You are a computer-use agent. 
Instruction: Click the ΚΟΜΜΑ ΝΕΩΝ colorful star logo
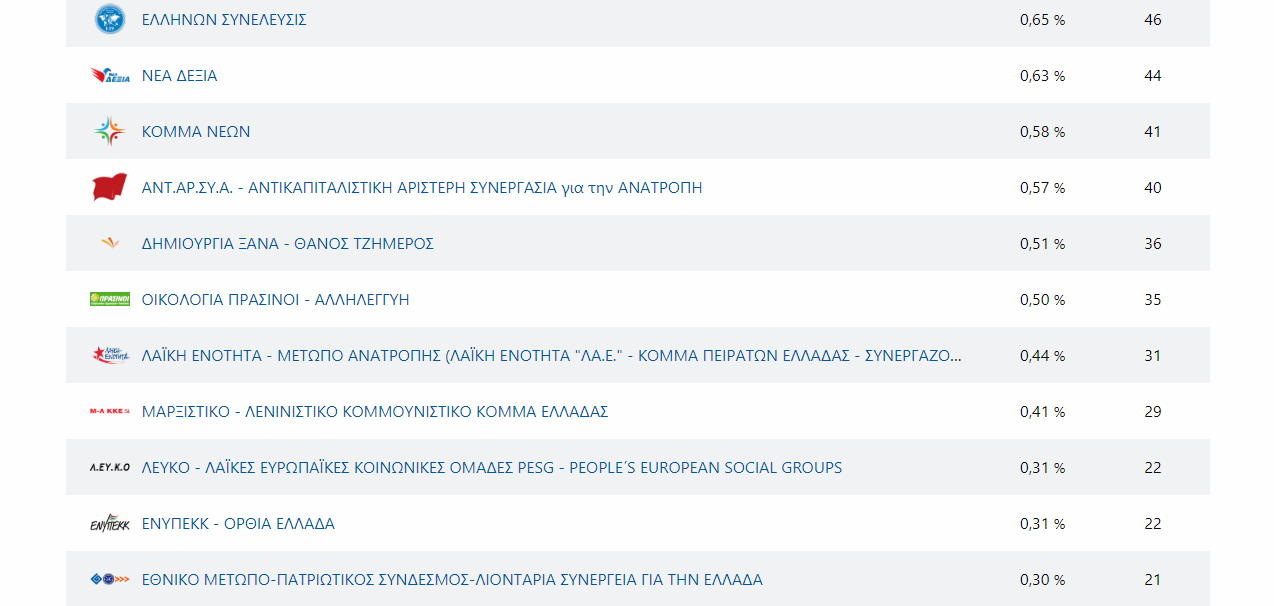point(109,131)
